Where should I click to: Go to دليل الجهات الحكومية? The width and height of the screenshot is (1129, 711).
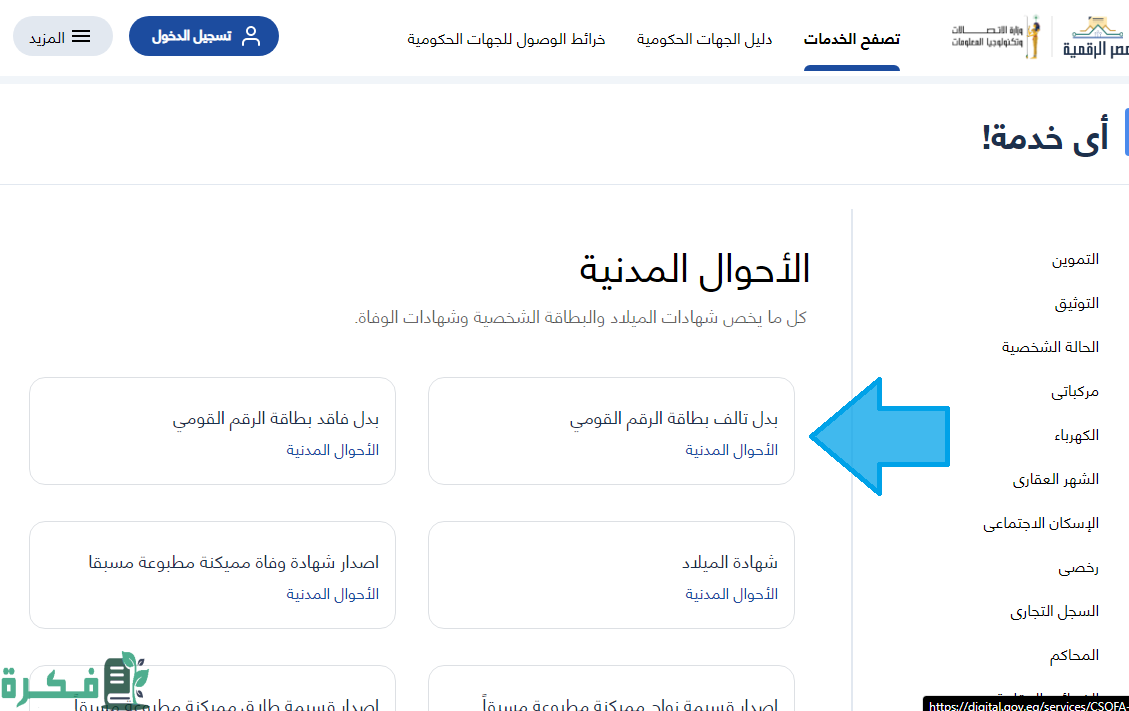click(x=704, y=39)
